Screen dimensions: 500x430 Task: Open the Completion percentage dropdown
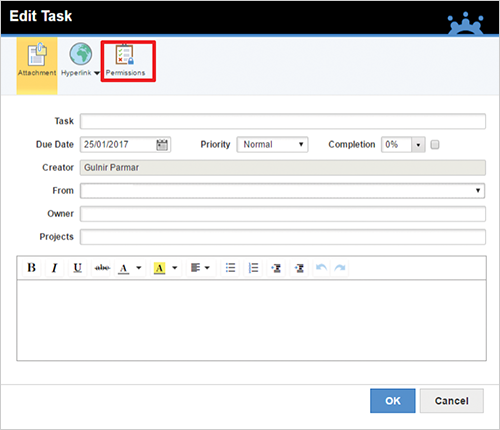point(418,145)
